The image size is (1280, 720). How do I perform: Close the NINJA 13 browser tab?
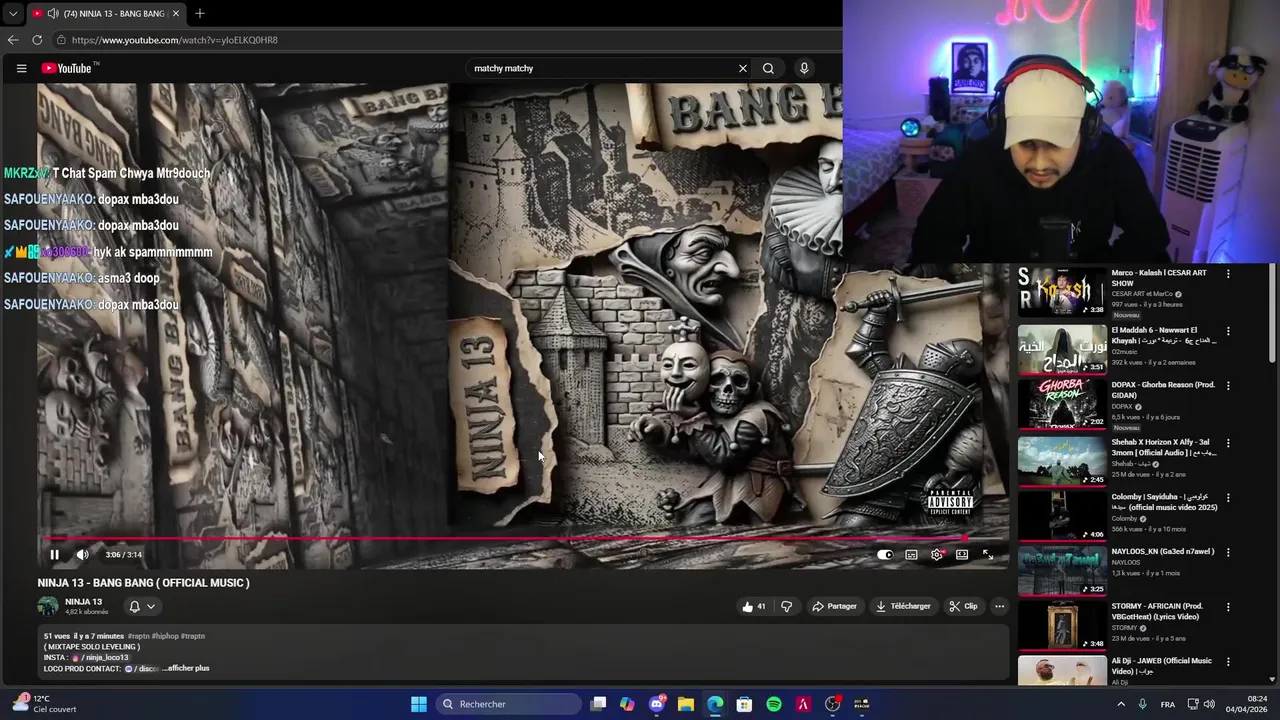175,13
